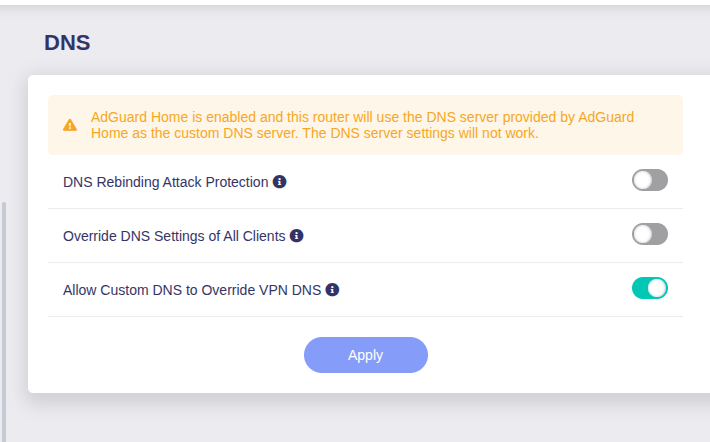
Task: Enable DNS Rebinding Attack Protection toggle
Action: coord(649,180)
